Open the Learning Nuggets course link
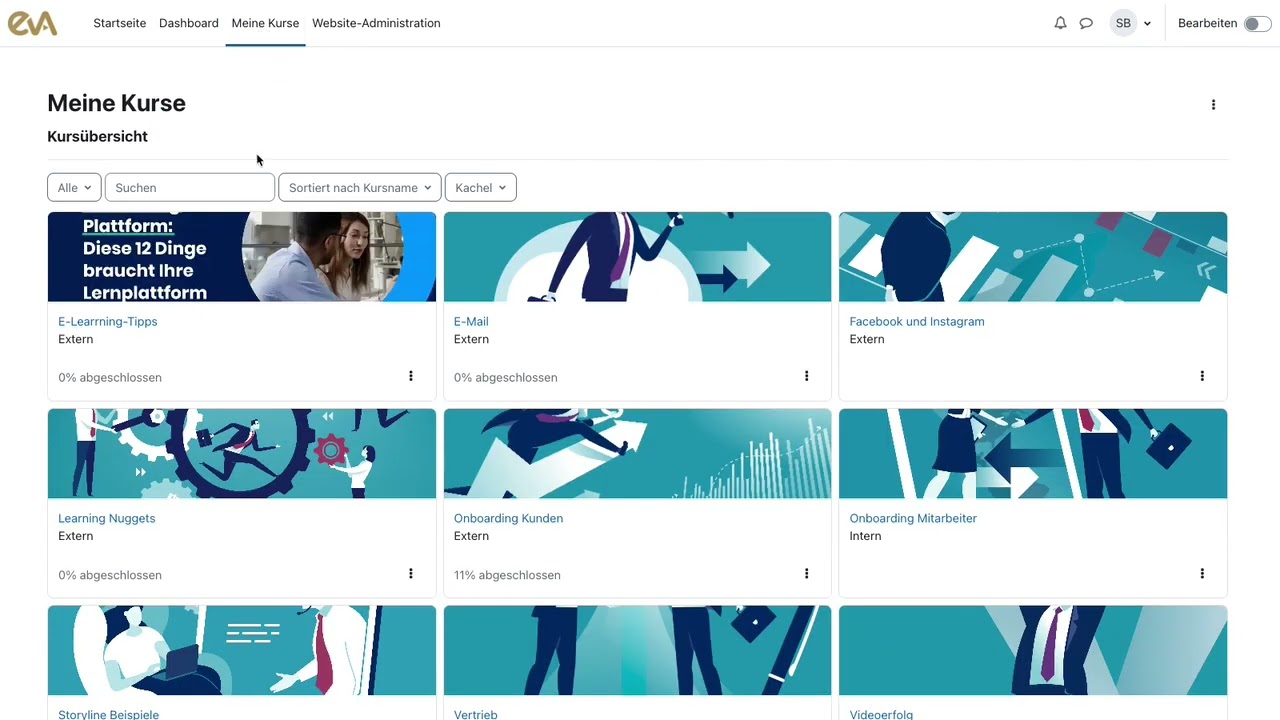The image size is (1280, 720). click(x=107, y=518)
